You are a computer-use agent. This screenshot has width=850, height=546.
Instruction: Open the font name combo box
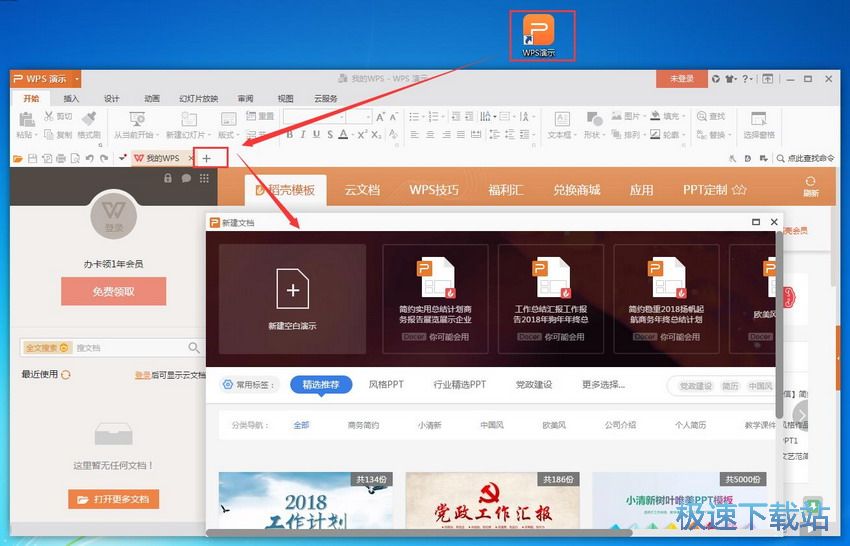(x=314, y=117)
